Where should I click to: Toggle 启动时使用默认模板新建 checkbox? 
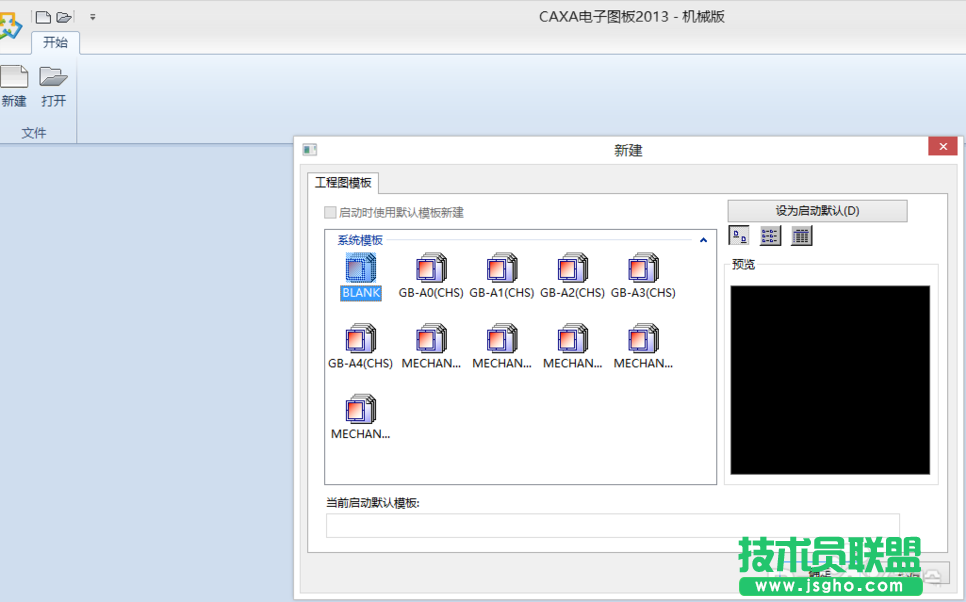330,212
